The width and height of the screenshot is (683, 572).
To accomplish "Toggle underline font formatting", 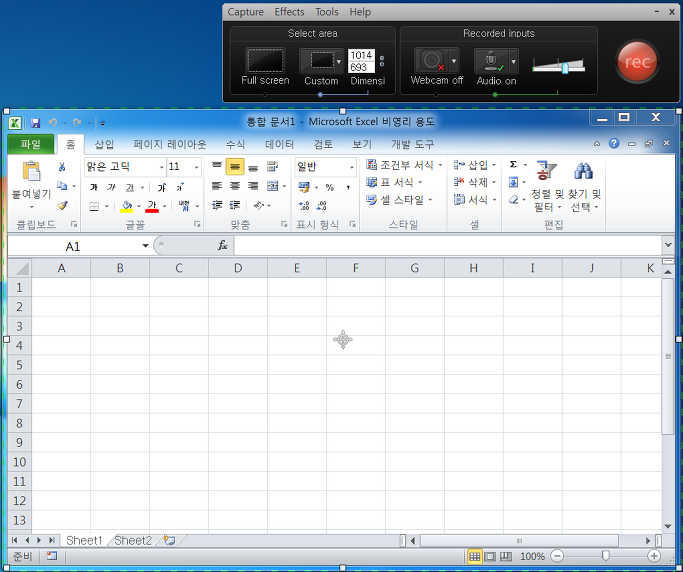I will [130, 188].
